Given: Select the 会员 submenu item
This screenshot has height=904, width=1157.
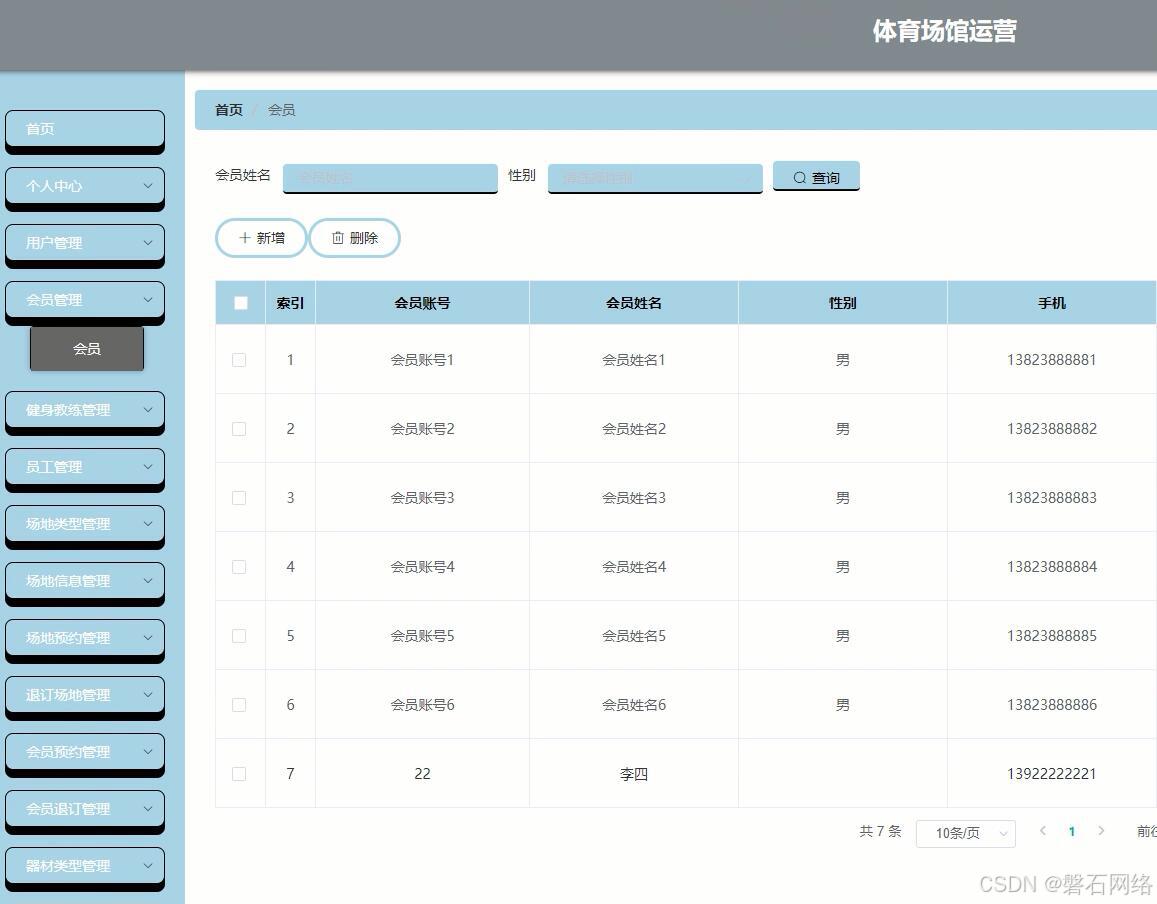Looking at the screenshot, I should tap(87, 349).
